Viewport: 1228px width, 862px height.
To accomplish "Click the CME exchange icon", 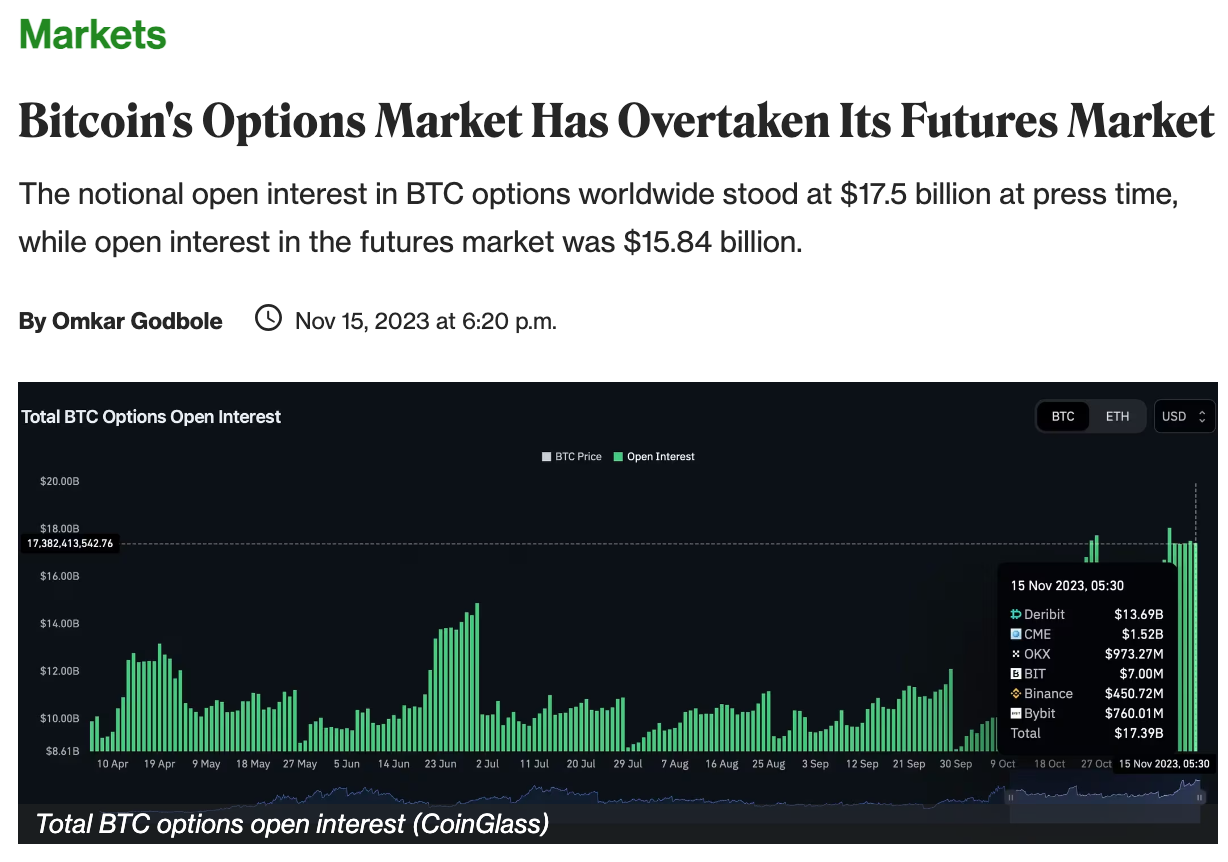I will [1016, 634].
